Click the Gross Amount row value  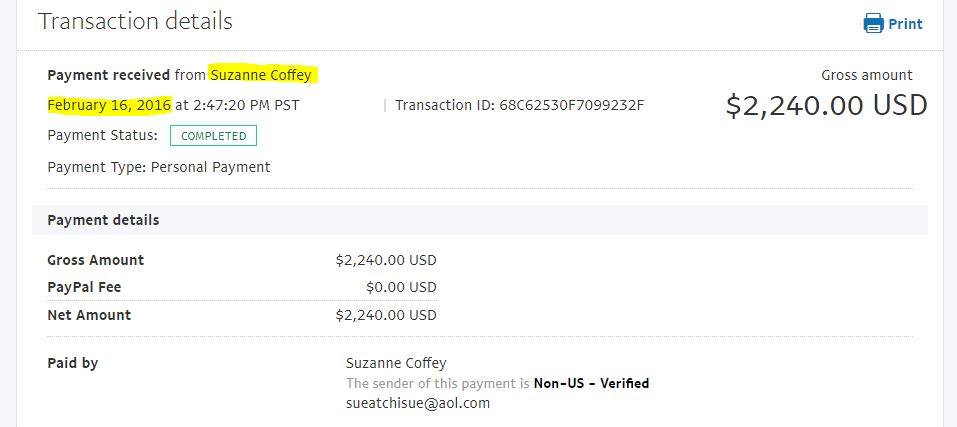coord(386,260)
